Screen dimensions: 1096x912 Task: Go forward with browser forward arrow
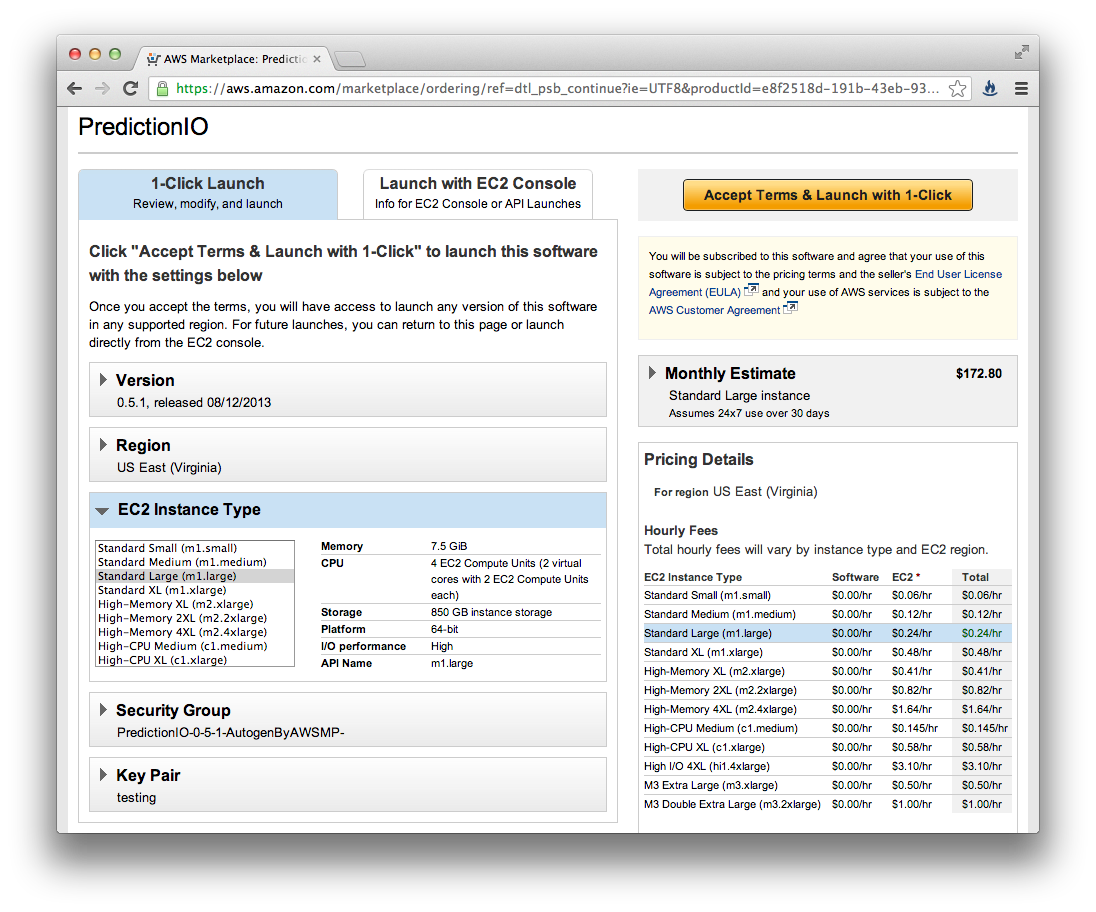click(x=102, y=88)
